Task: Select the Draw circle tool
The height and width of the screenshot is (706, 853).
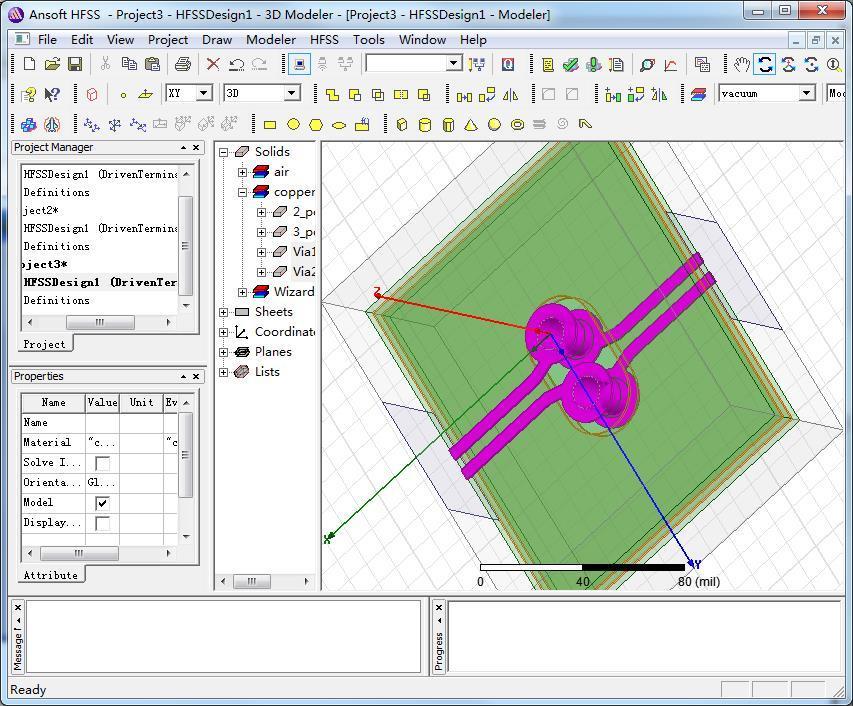Action: pyautogui.click(x=293, y=125)
